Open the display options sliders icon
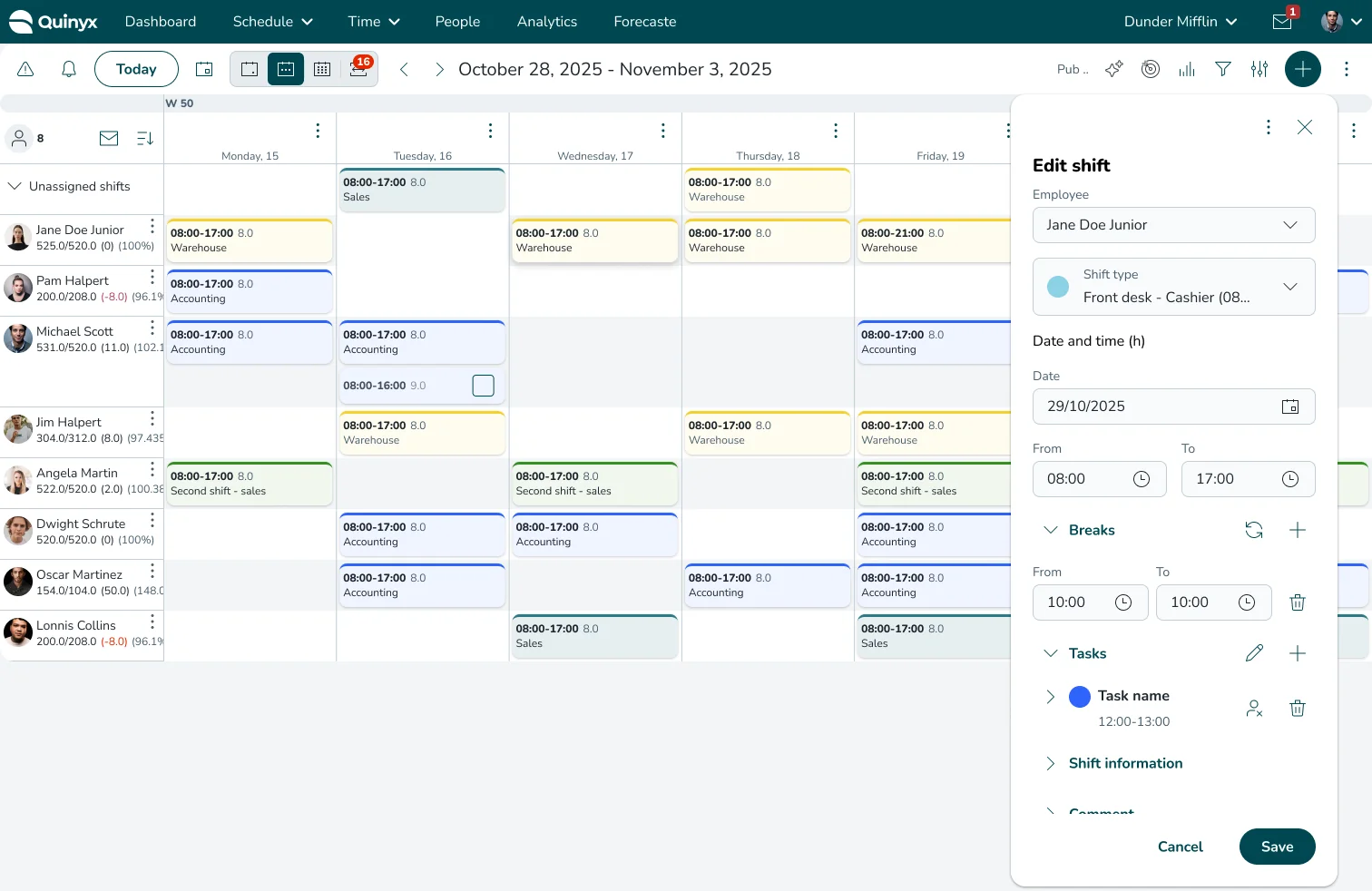 click(x=1259, y=69)
